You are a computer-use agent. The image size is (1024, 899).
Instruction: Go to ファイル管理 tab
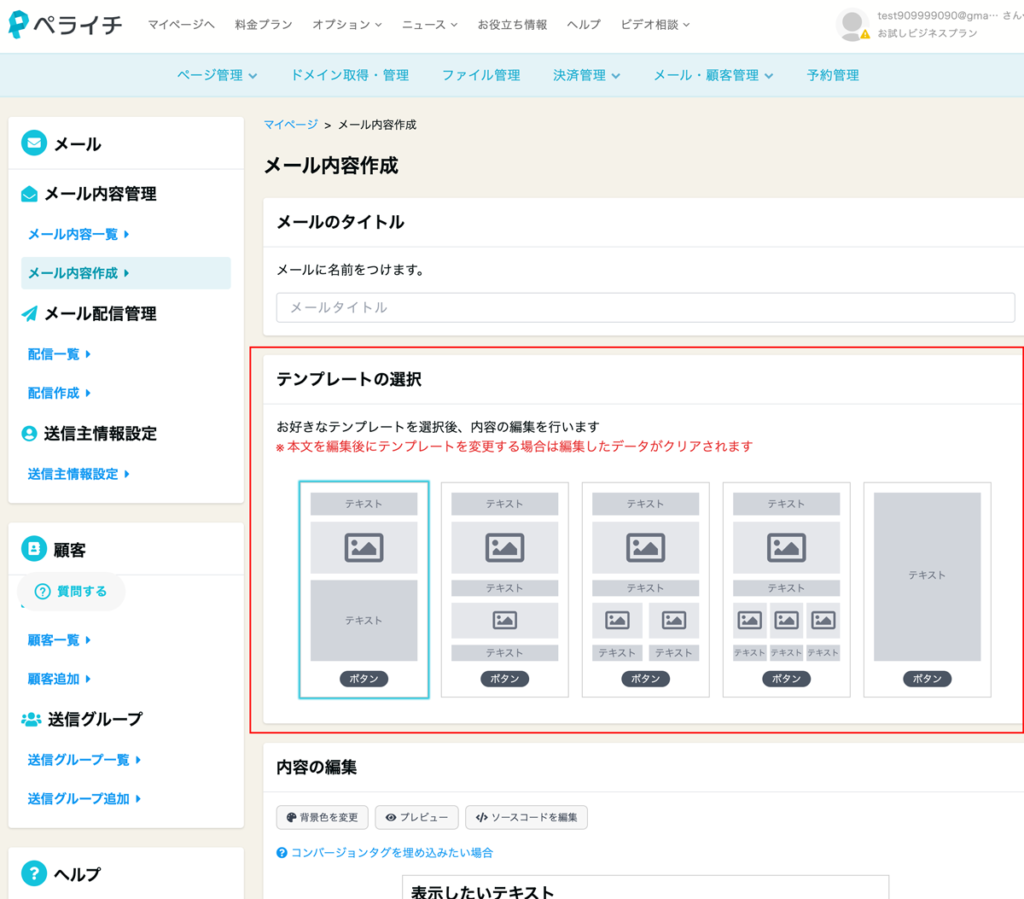[x=481, y=75]
